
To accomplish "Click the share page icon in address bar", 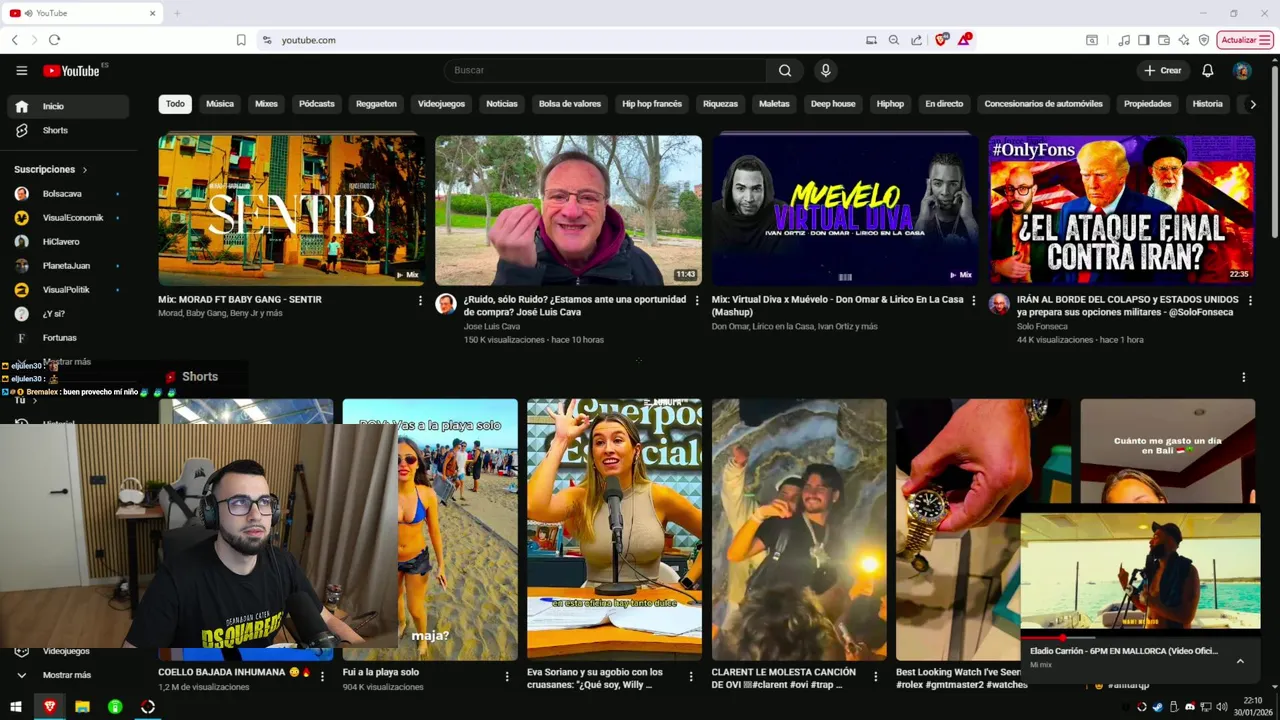I will [916, 40].
